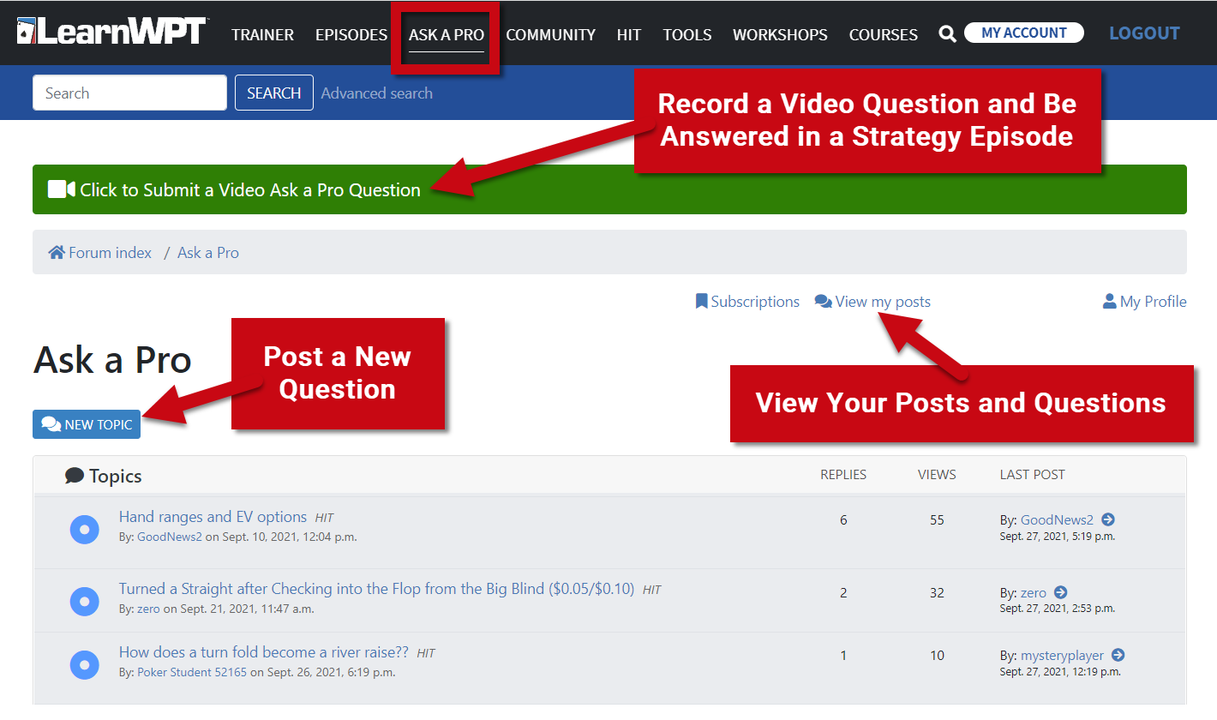This screenshot has width=1217, height=720.
Task: Open the COMMUNITY section
Action: [550, 34]
